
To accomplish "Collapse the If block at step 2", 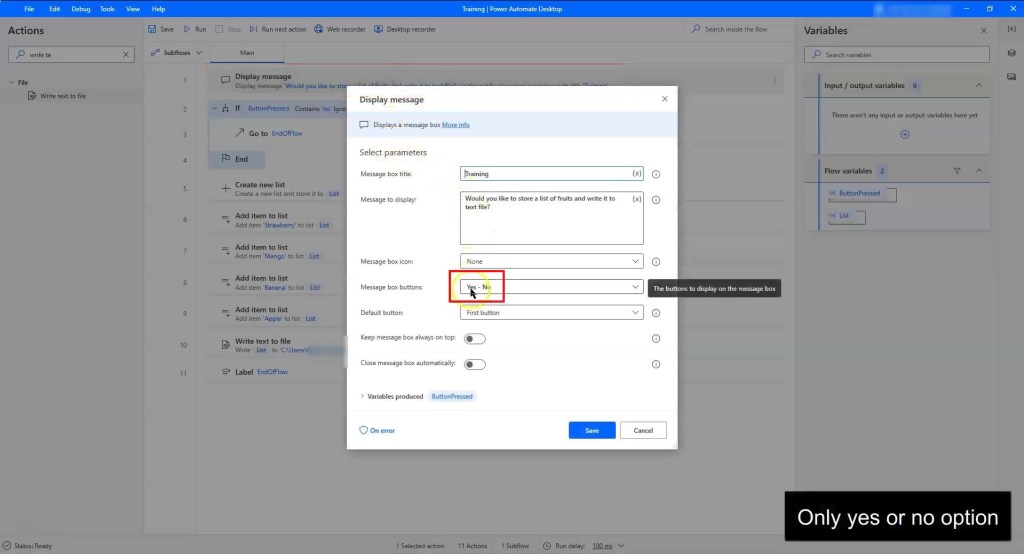I will click(x=214, y=108).
